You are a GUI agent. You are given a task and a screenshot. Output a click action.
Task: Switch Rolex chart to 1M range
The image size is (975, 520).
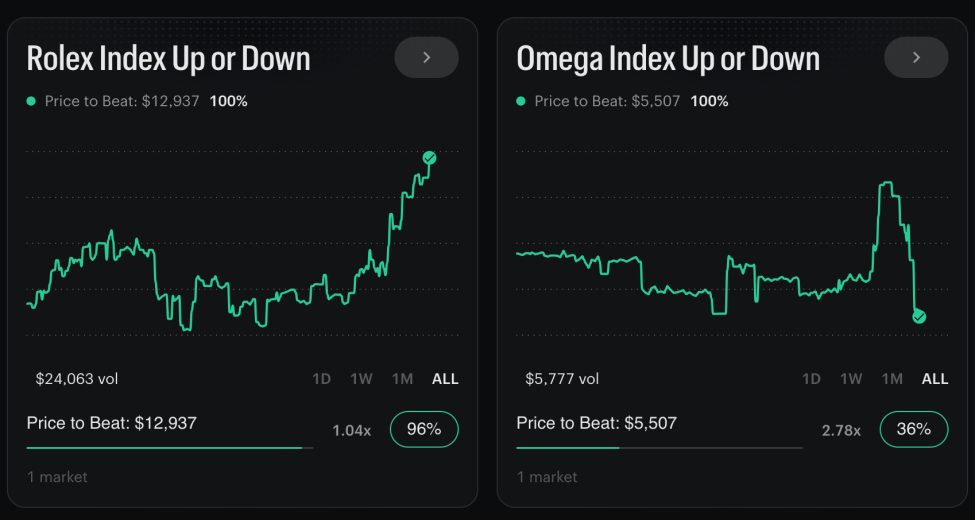402,379
